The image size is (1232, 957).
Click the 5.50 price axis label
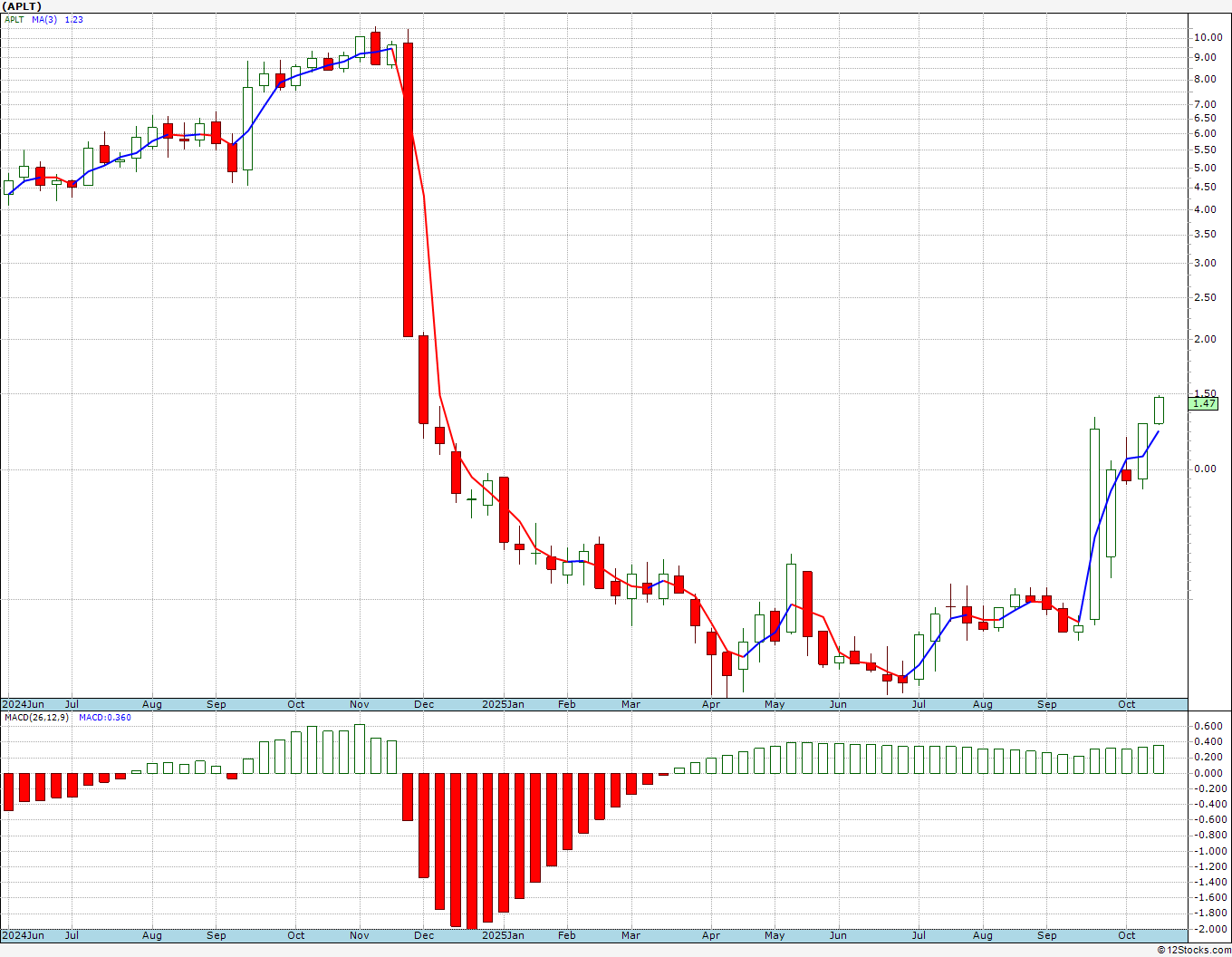tap(1206, 150)
